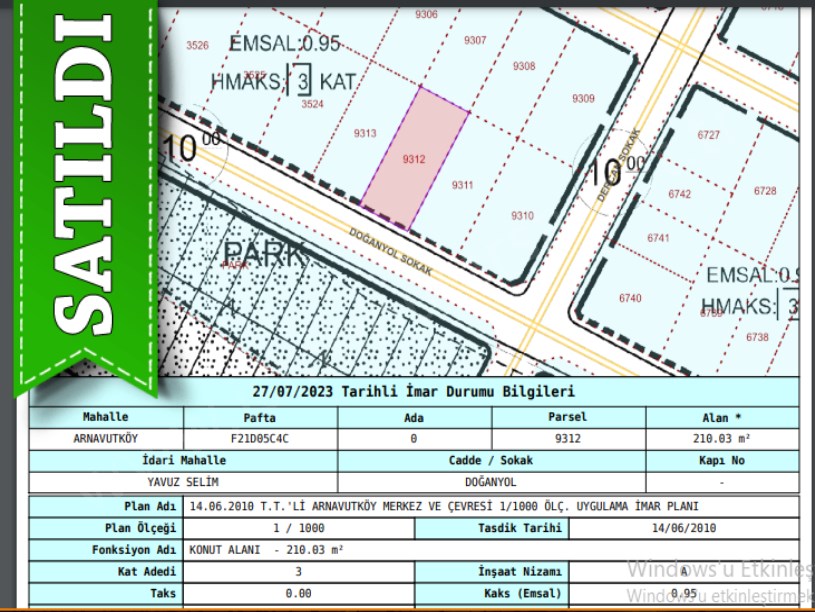Select the Tasdik Tarihi value 14/06/2010
Viewport: 815px width, 612px height.
point(684,527)
